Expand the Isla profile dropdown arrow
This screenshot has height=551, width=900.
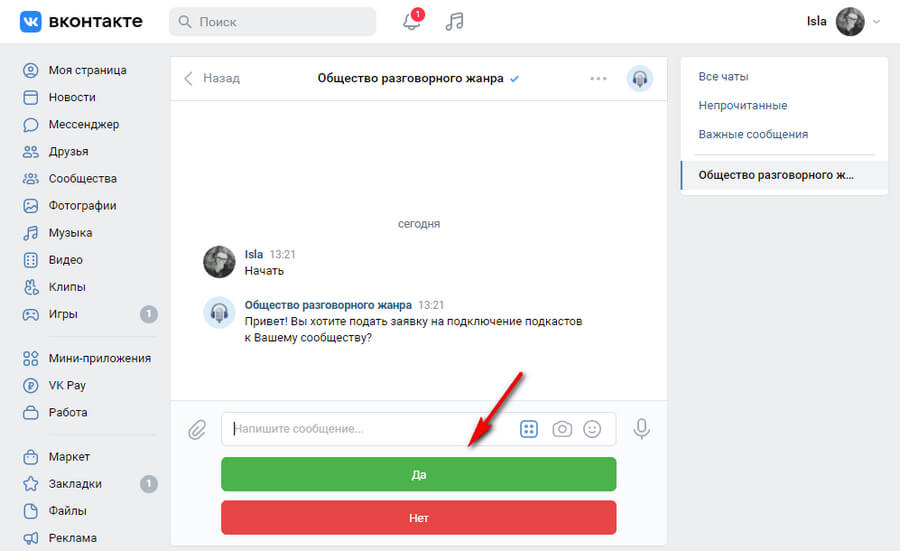pyautogui.click(x=876, y=22)
